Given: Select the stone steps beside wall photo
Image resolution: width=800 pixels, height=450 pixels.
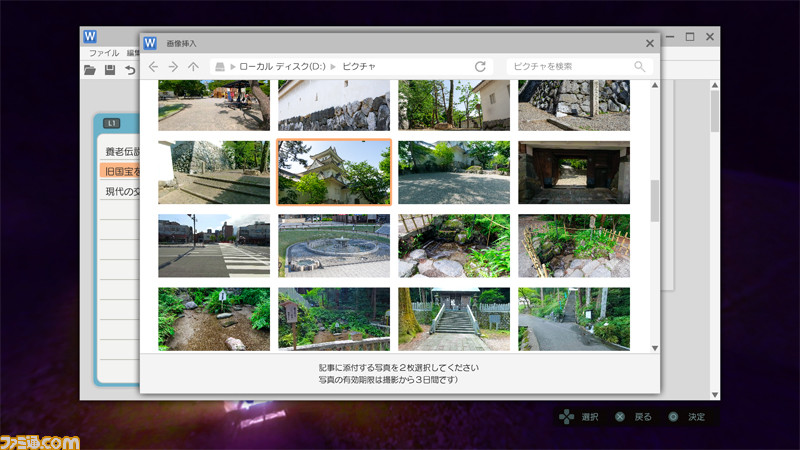Looking at the screenshot, I should tap(214, 172).
